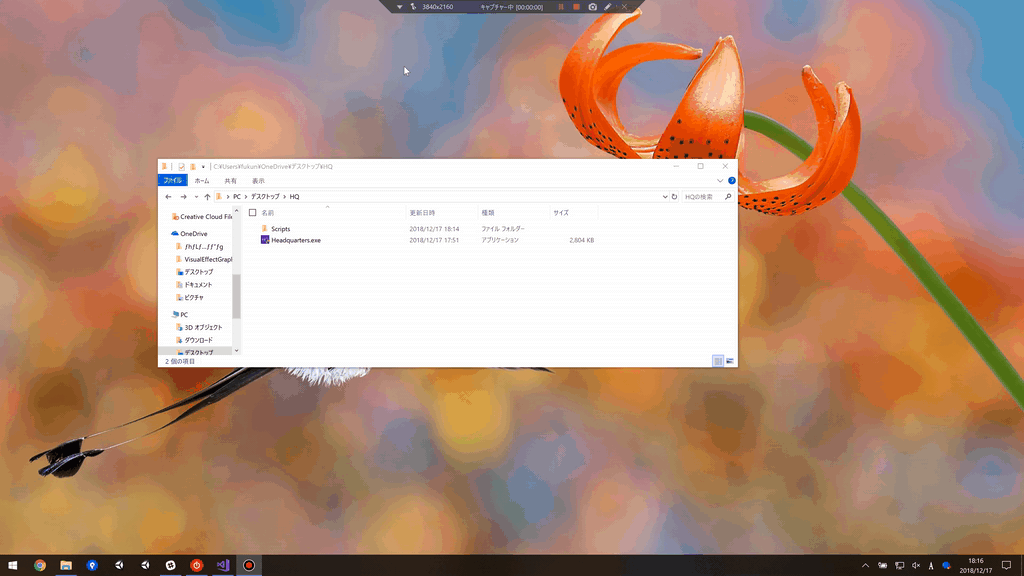Screen dimensions: 1024x576
Task: Select Creative Cloud Files in navigation pane
Action: (x=206, y=217)
